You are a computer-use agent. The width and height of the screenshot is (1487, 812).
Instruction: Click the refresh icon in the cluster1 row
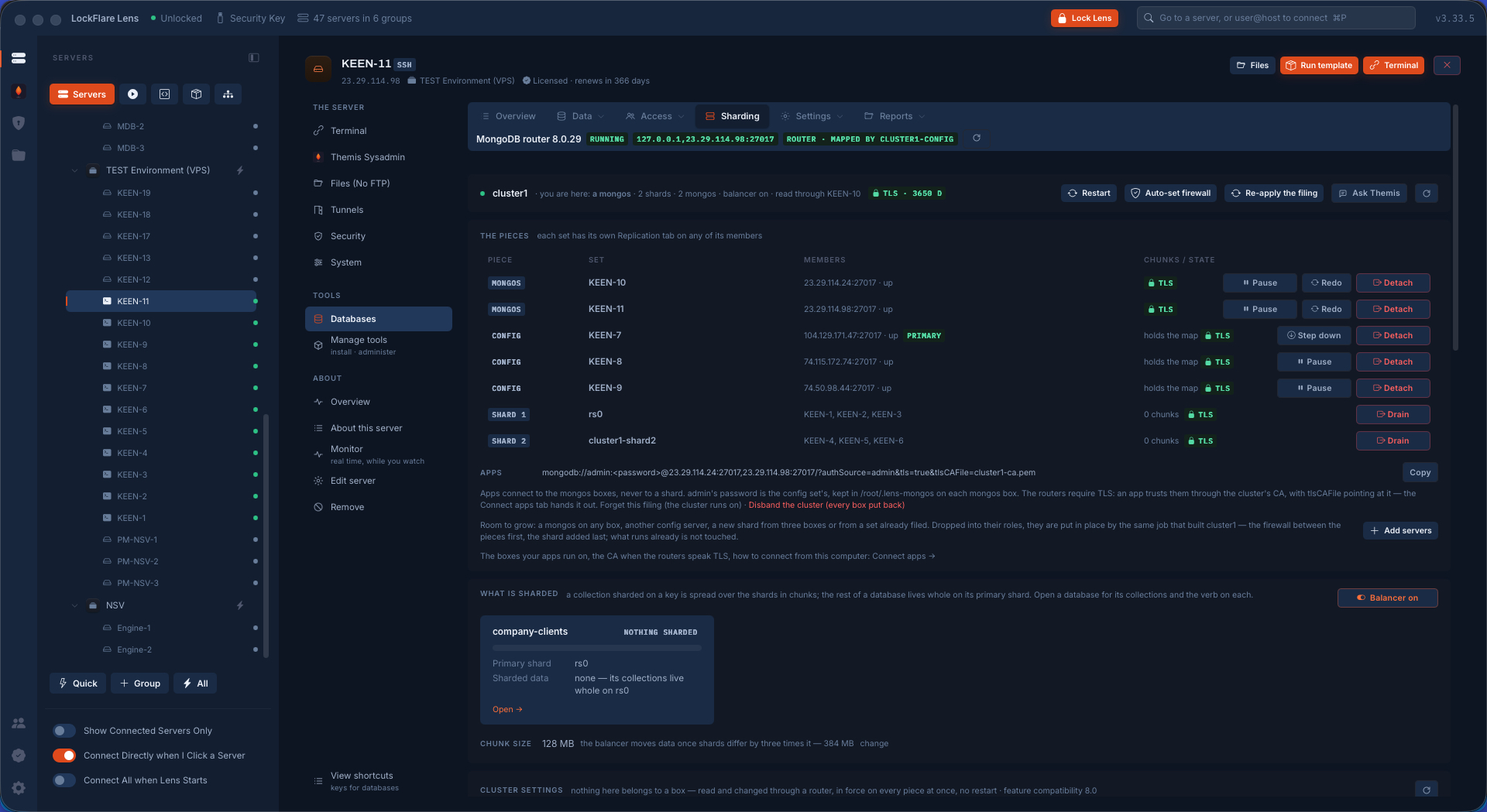click(1427, 194)
